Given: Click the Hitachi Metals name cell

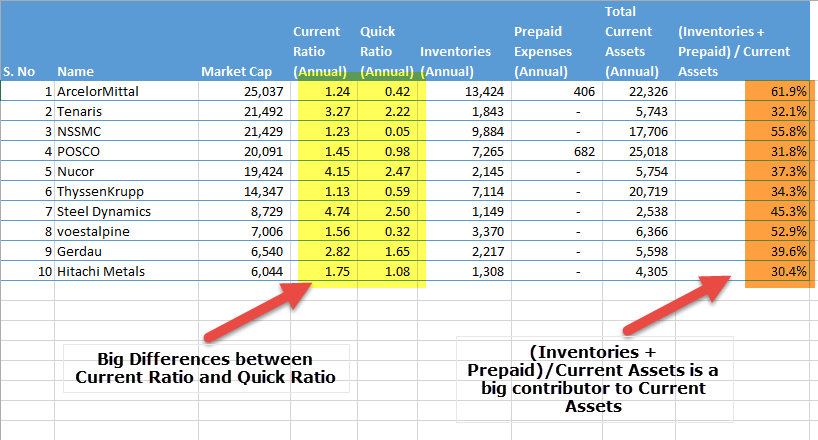Looking at the screenshot, I should [x=126, y=271].
